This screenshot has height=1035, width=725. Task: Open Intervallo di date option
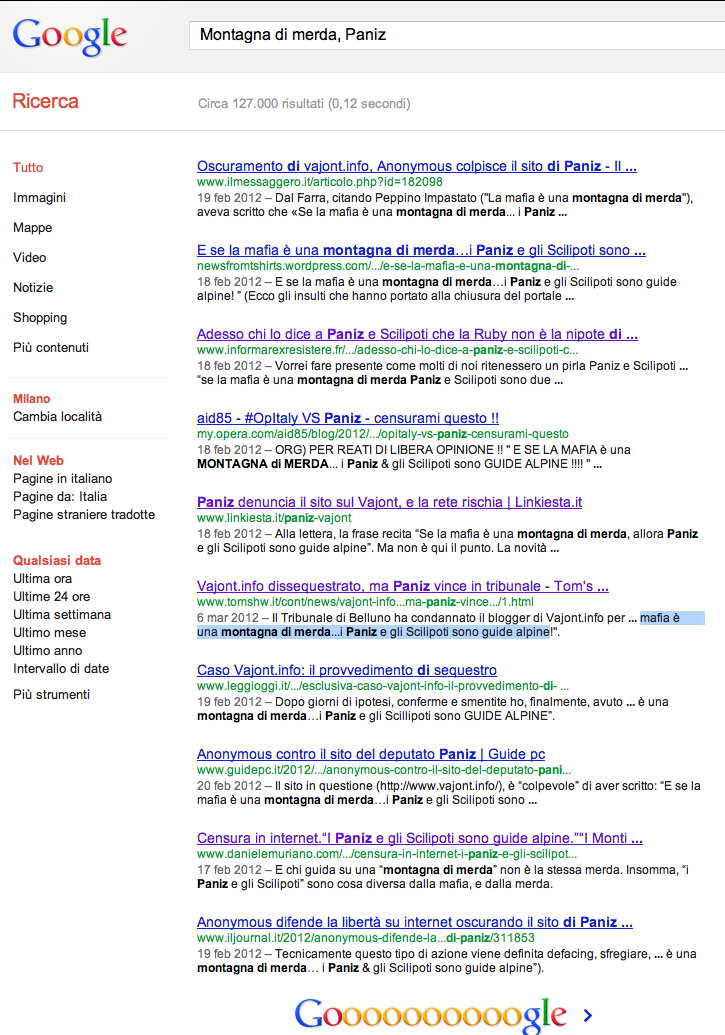coord(61,669)
